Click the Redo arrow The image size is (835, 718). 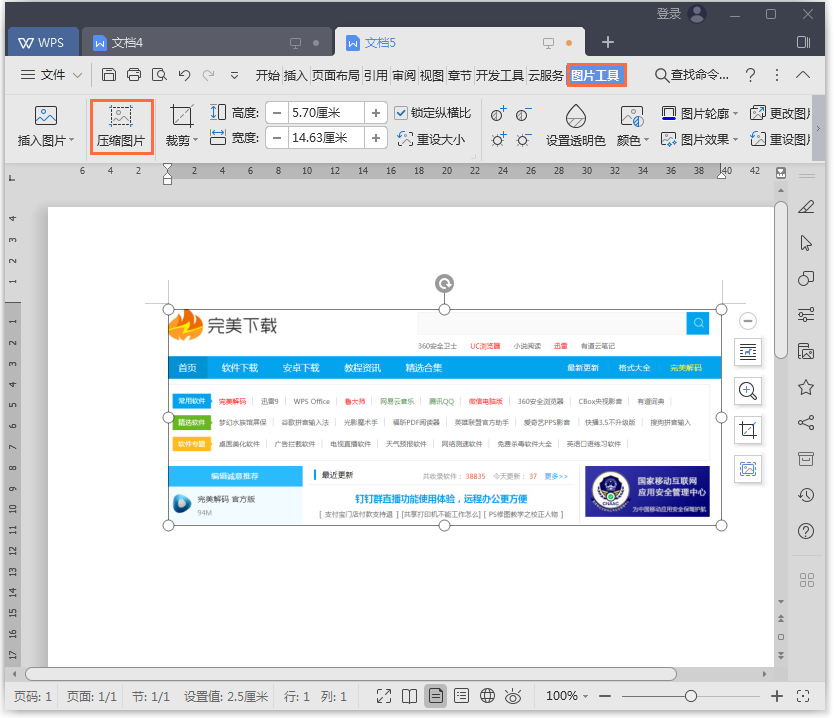(208, 75)
